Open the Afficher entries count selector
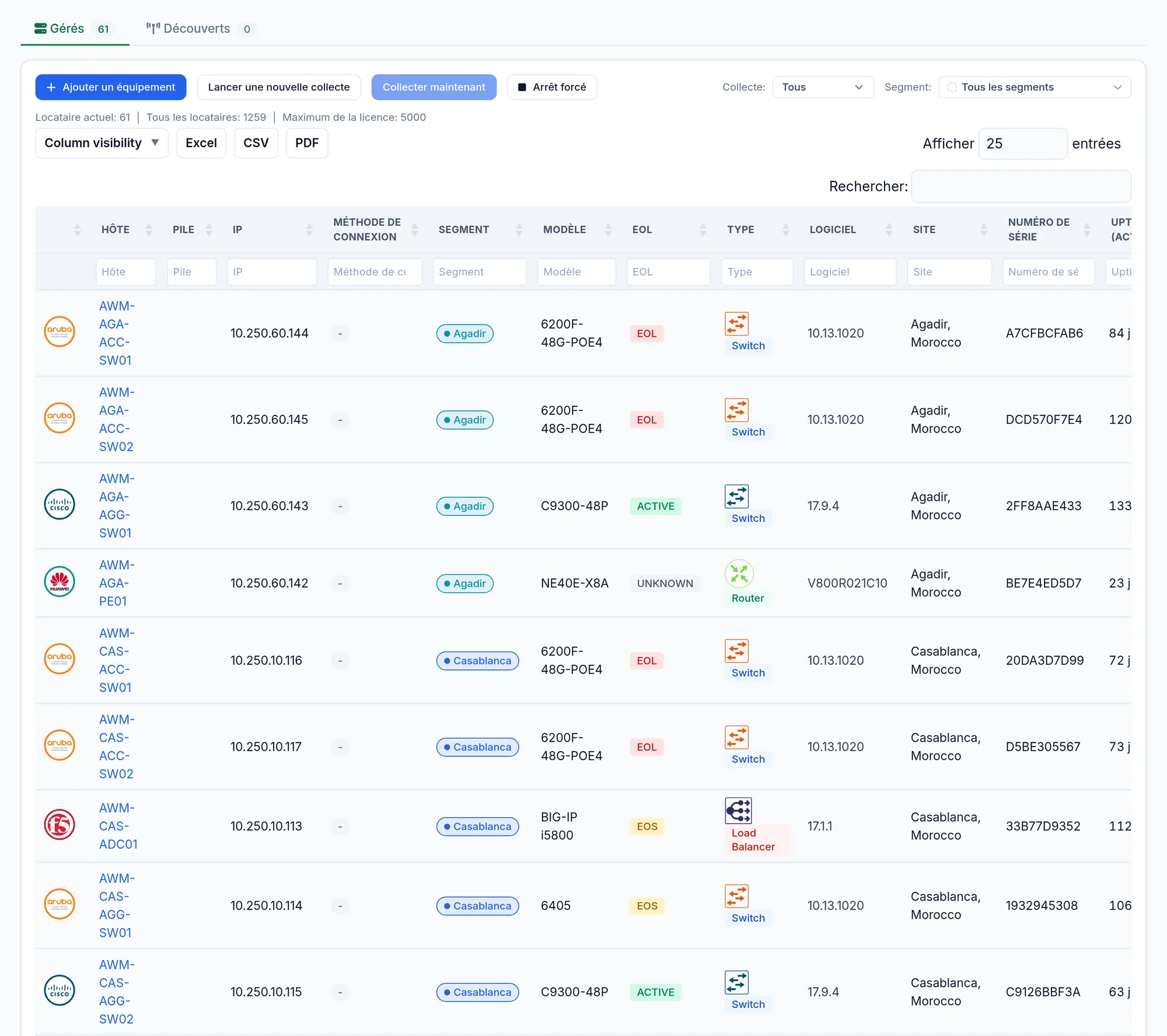 click(x=1023, y=144)
